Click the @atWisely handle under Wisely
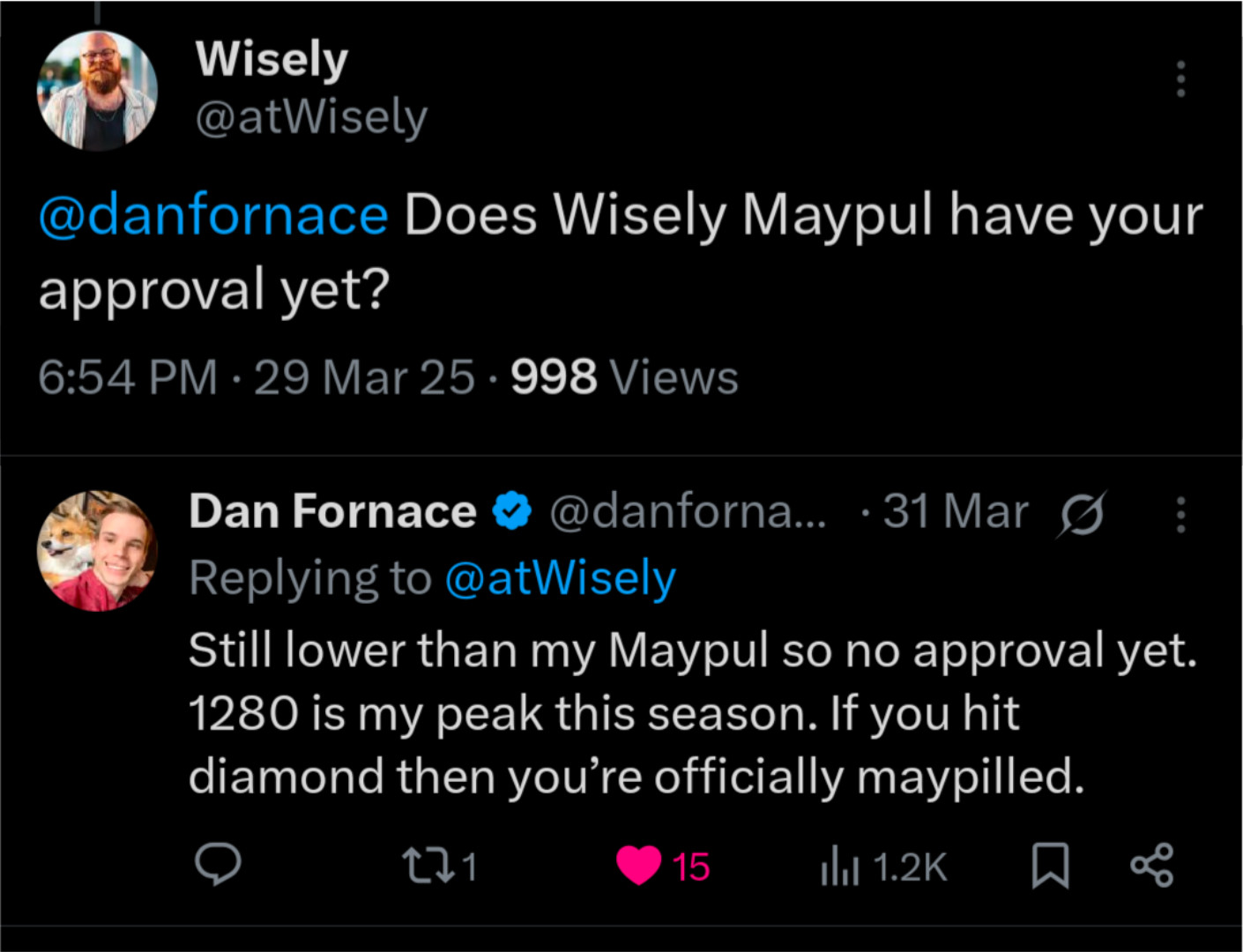The image size is (1243, 952). (311, 117)
